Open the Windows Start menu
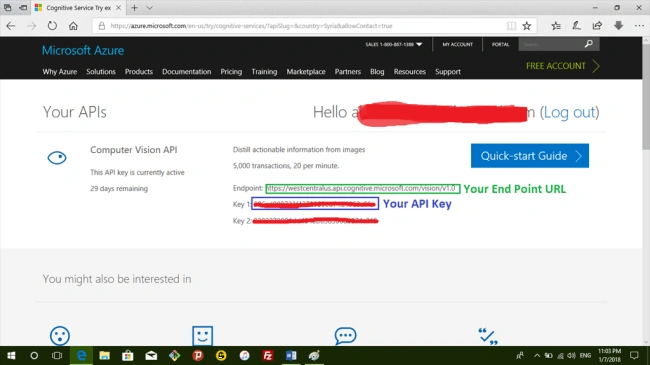 click(11, 356)
